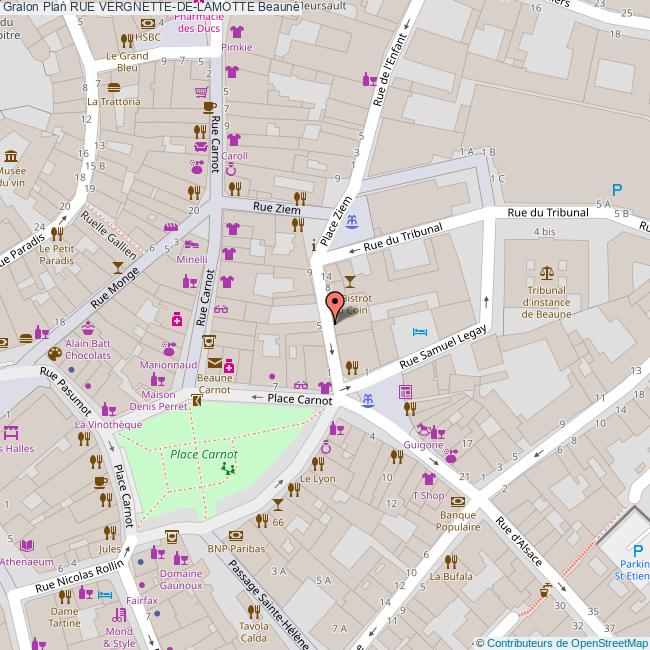
Task: Click the Athenaeum bookshop icon
Action: (27, 545)
